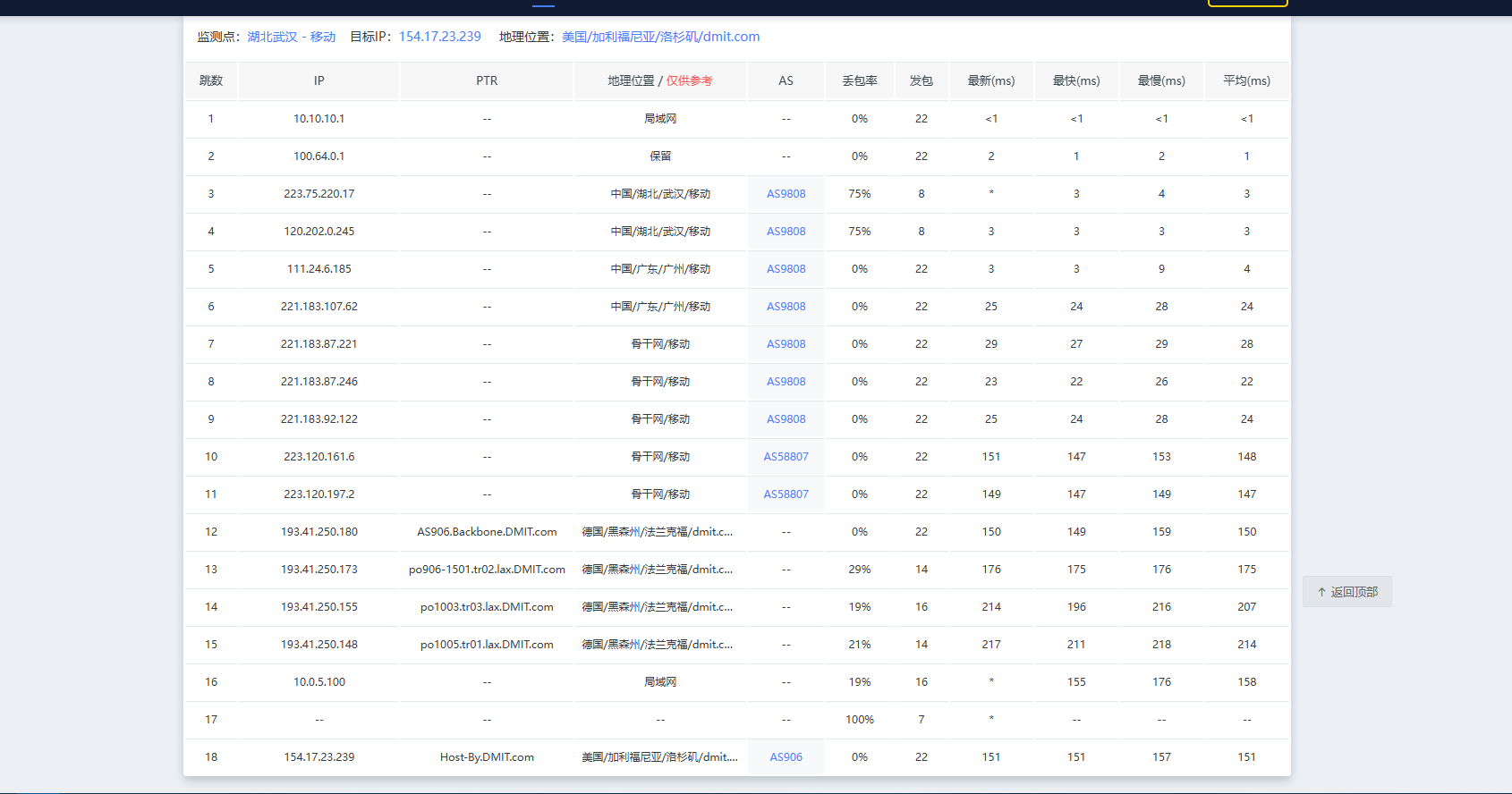The image size is (1512, 794).
Task: Select IP cell 223.75.220.17
Action: (x=319, y=194)
